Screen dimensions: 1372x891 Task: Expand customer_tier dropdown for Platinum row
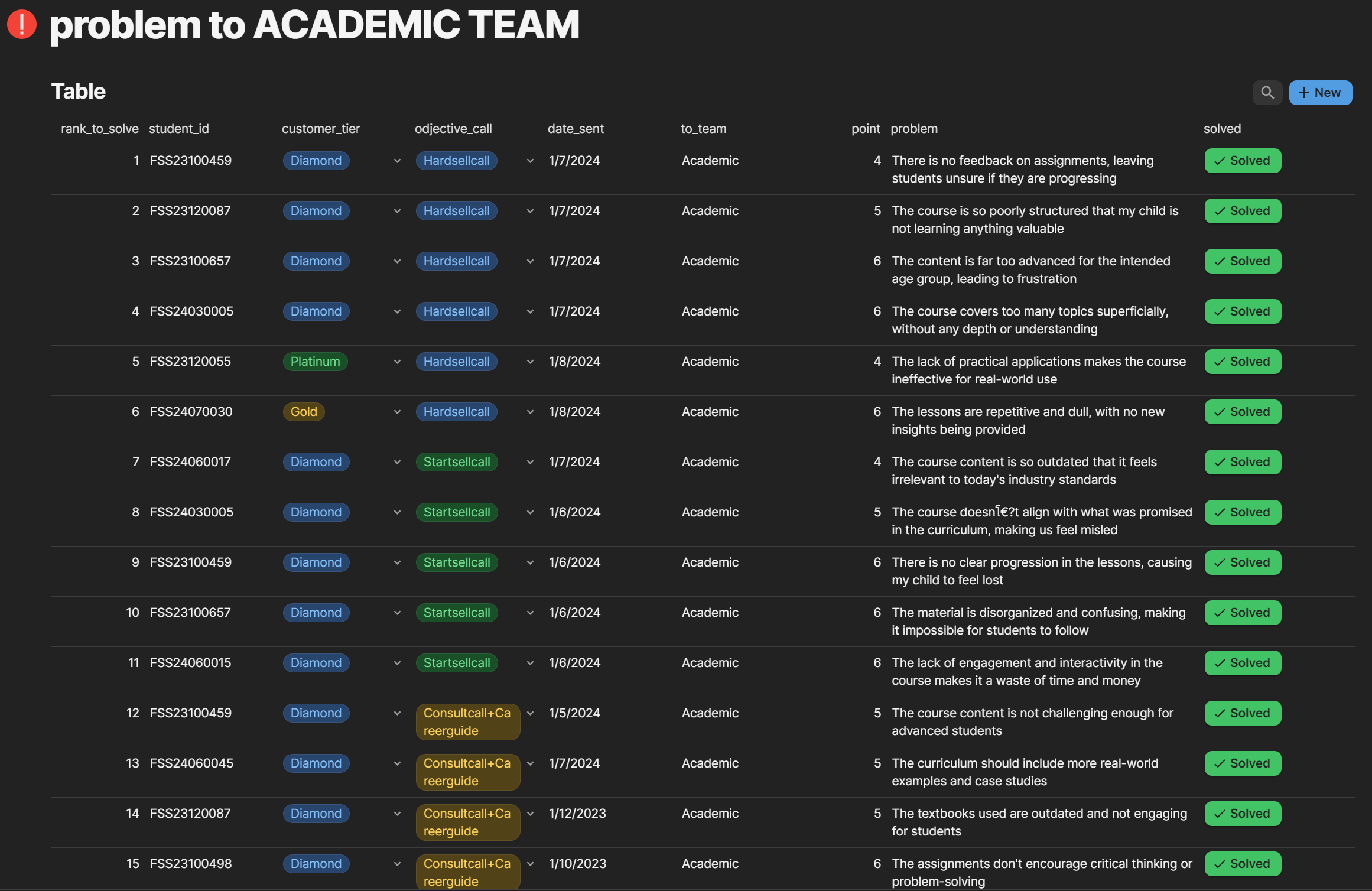397,362
